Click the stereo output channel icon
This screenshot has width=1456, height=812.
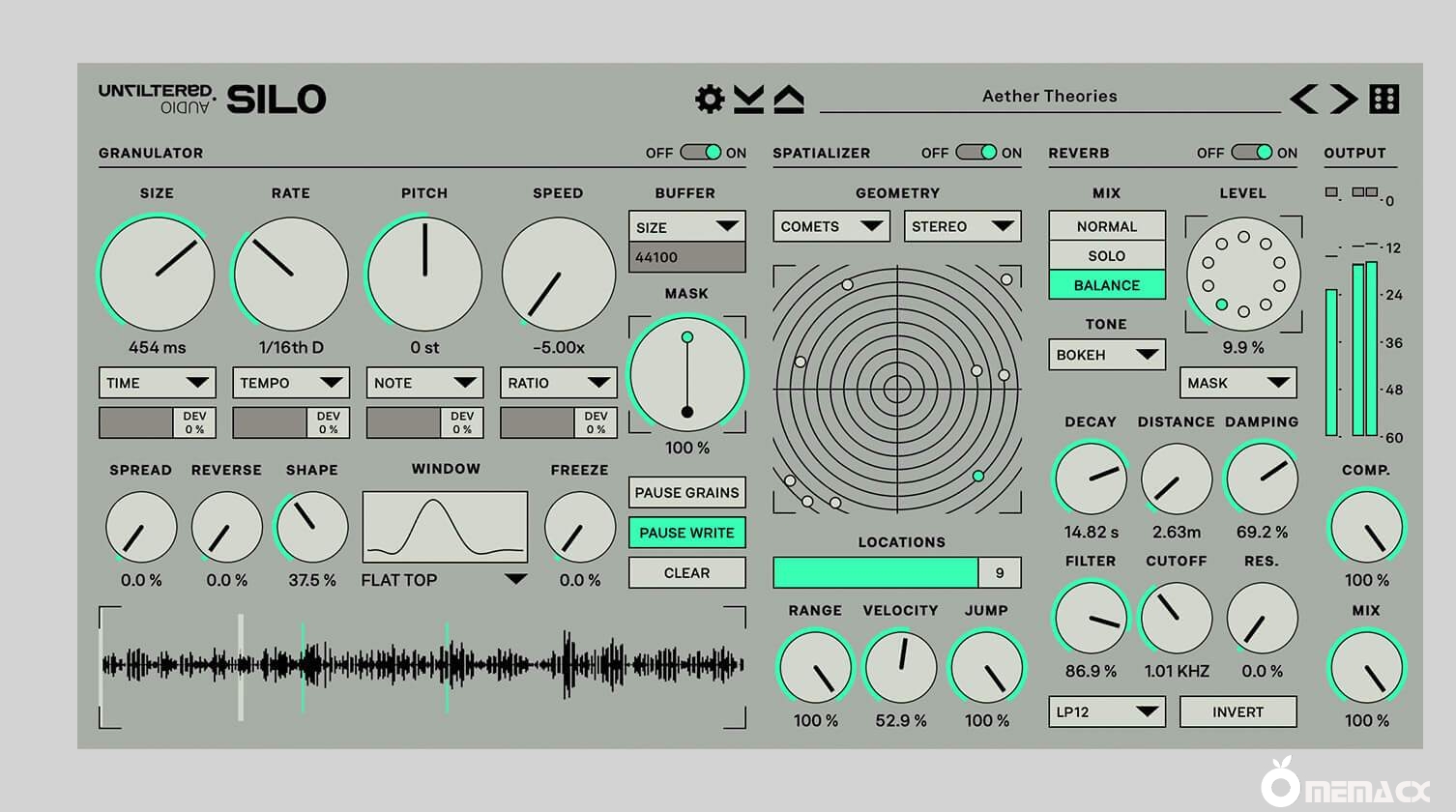click(x=1364, y=192)
